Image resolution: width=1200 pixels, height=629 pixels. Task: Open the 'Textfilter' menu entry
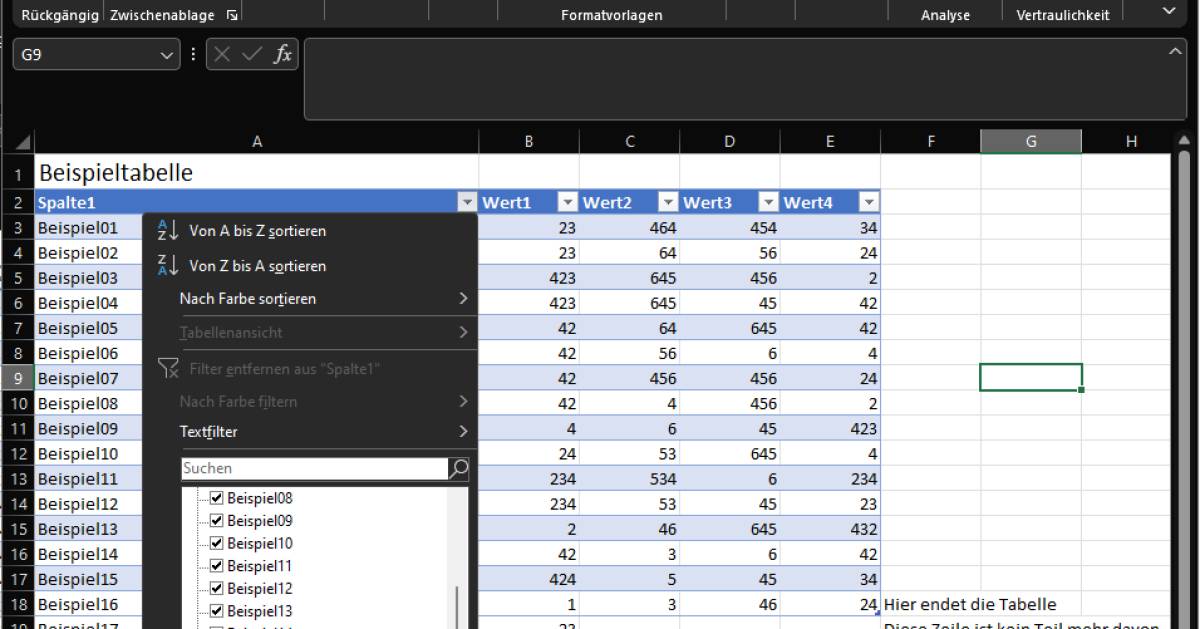pos(207,431)
